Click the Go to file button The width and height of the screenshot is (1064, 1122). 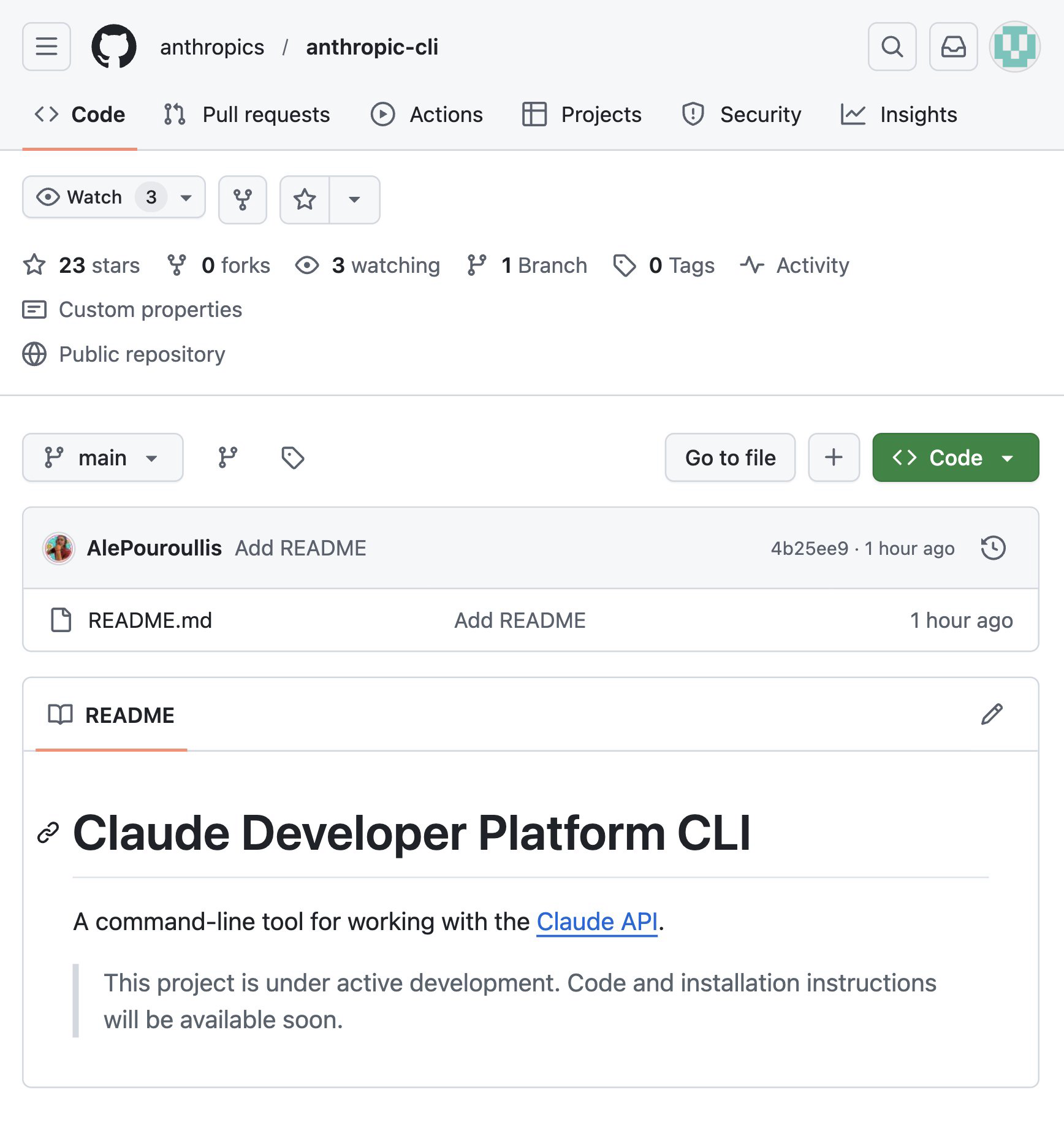[x=730, y=457]
